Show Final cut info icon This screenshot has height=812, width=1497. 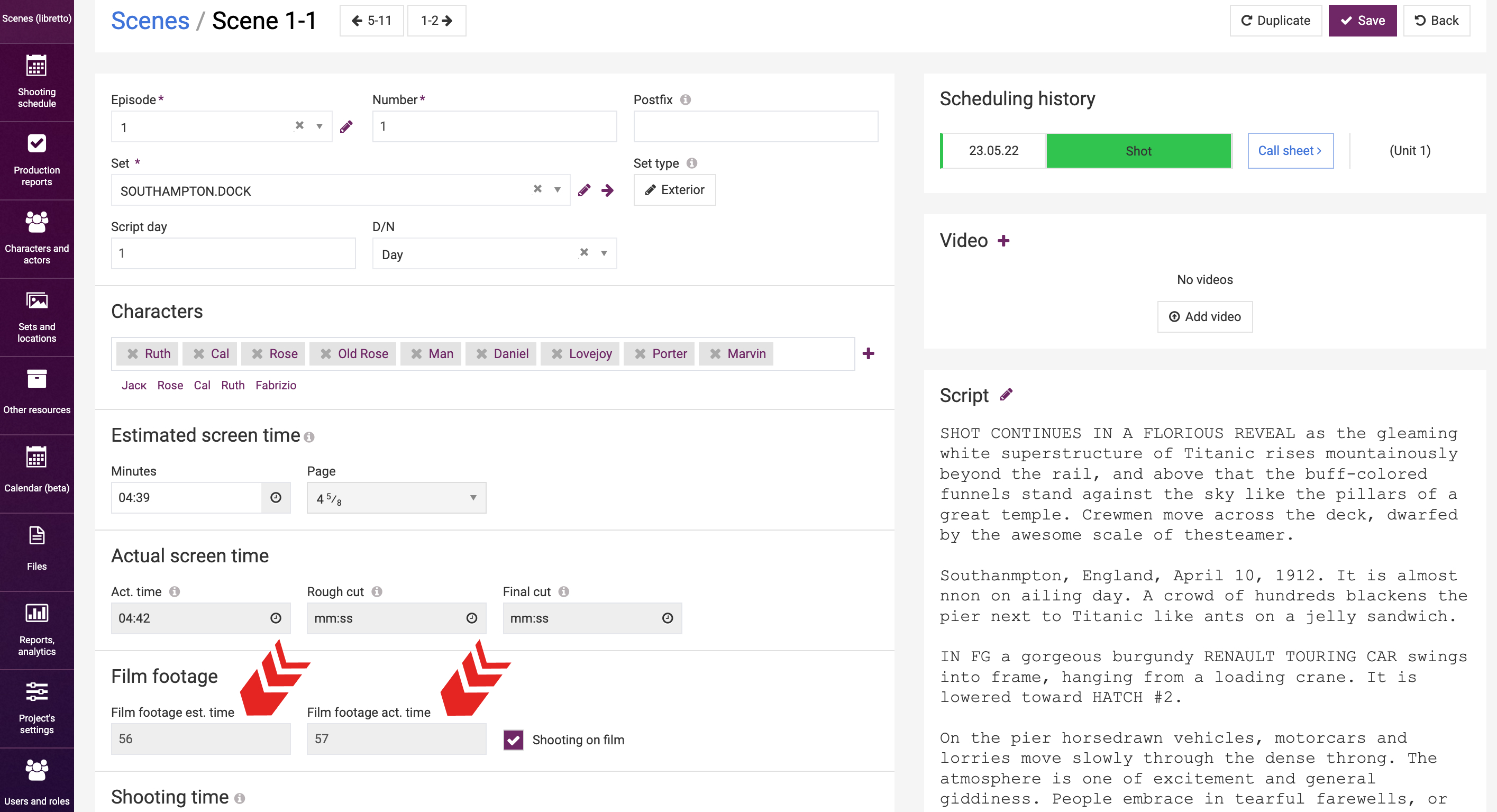tap(564, 592)
